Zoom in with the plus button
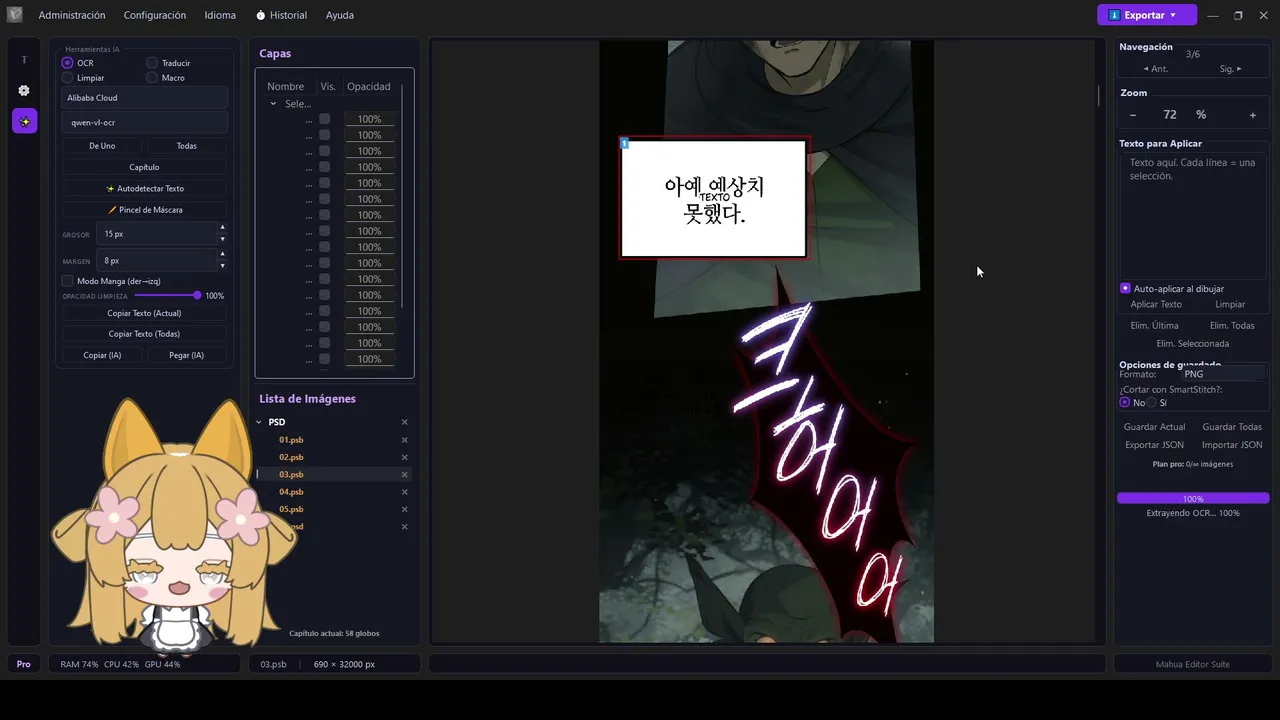The image size is (1280, 720). click(x=1253, y=115)
